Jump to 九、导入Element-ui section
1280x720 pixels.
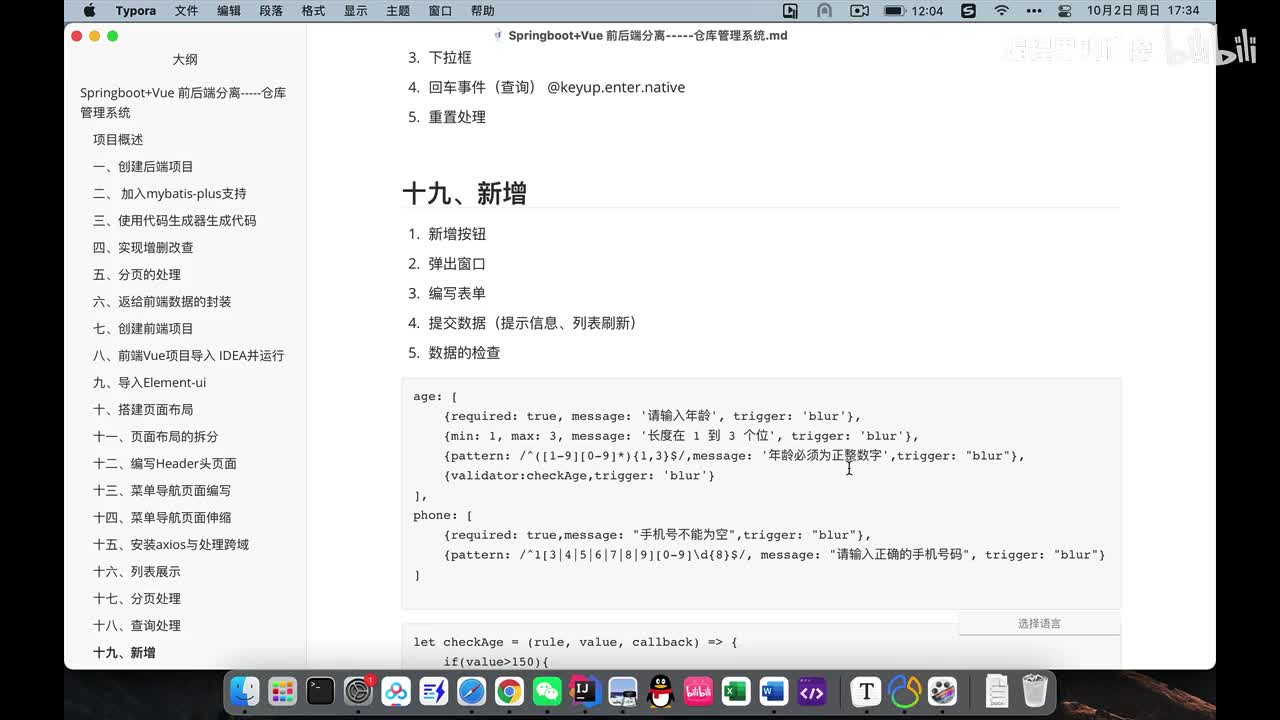(150, 382)
